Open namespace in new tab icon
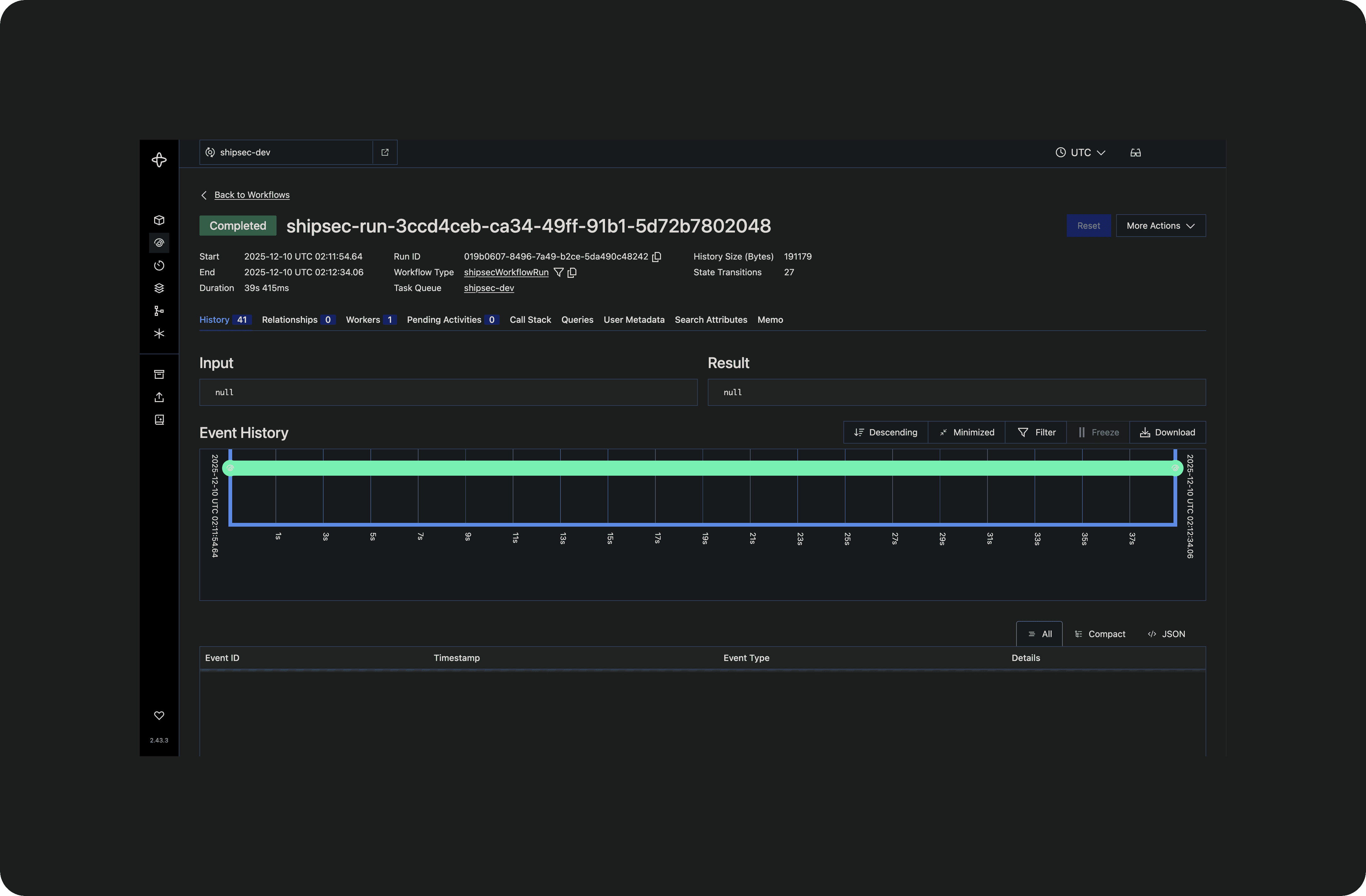Screen dimensions: 1366x896 click(384, 153)
